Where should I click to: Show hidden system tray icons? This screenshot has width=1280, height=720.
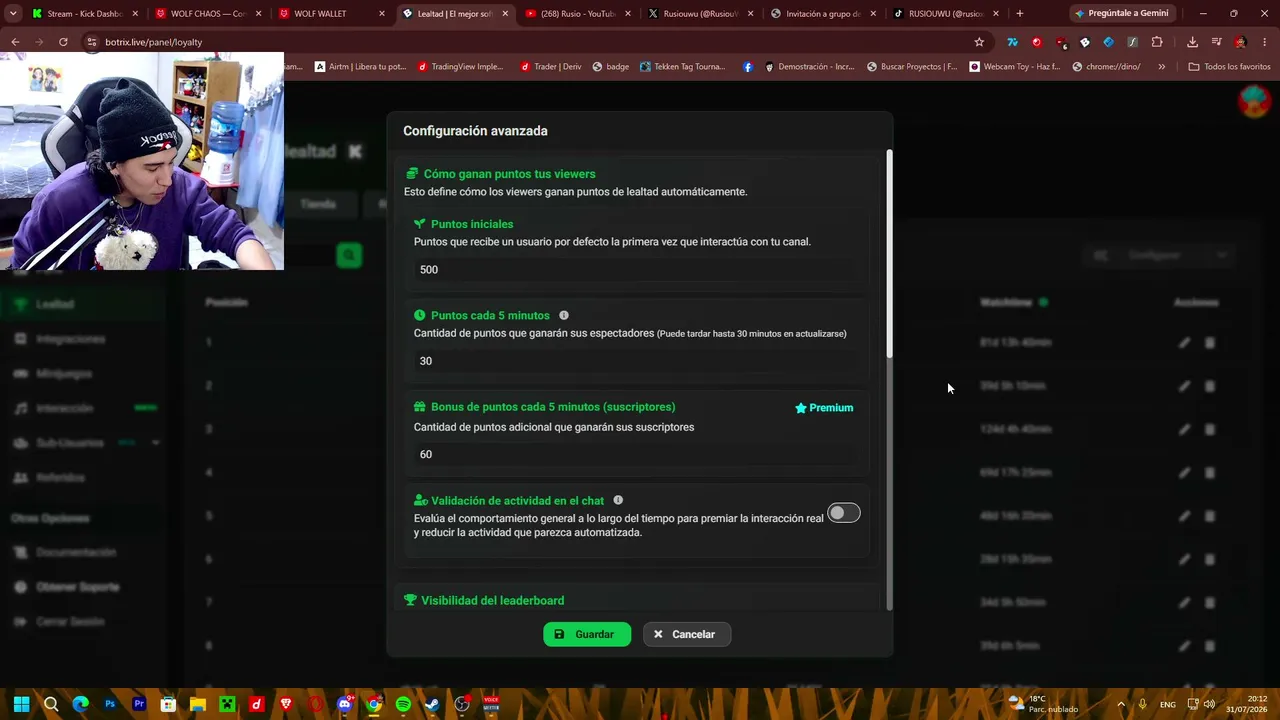click(x=1121, y=704)
